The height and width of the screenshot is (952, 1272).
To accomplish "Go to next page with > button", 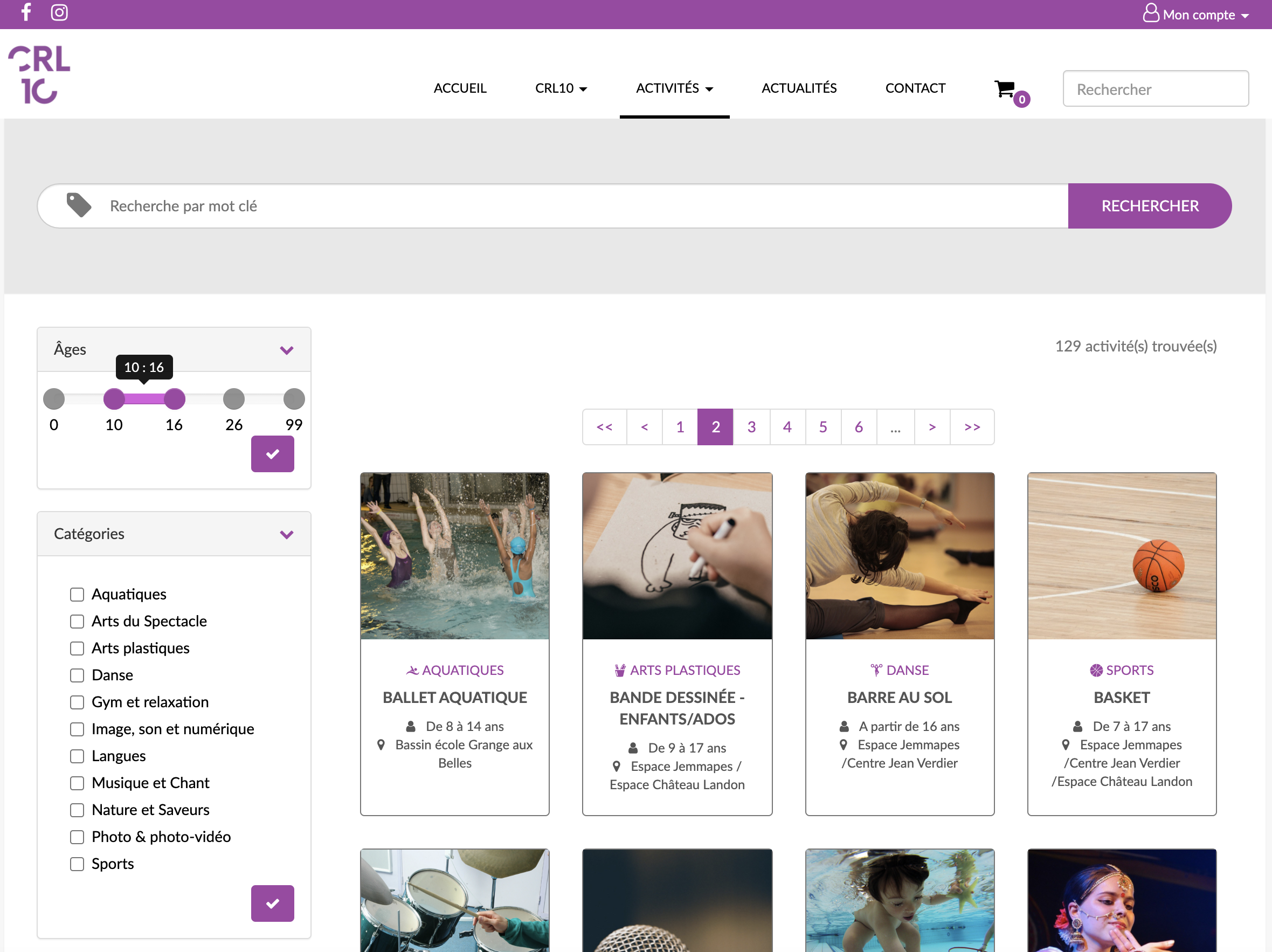I will (932, 427).
